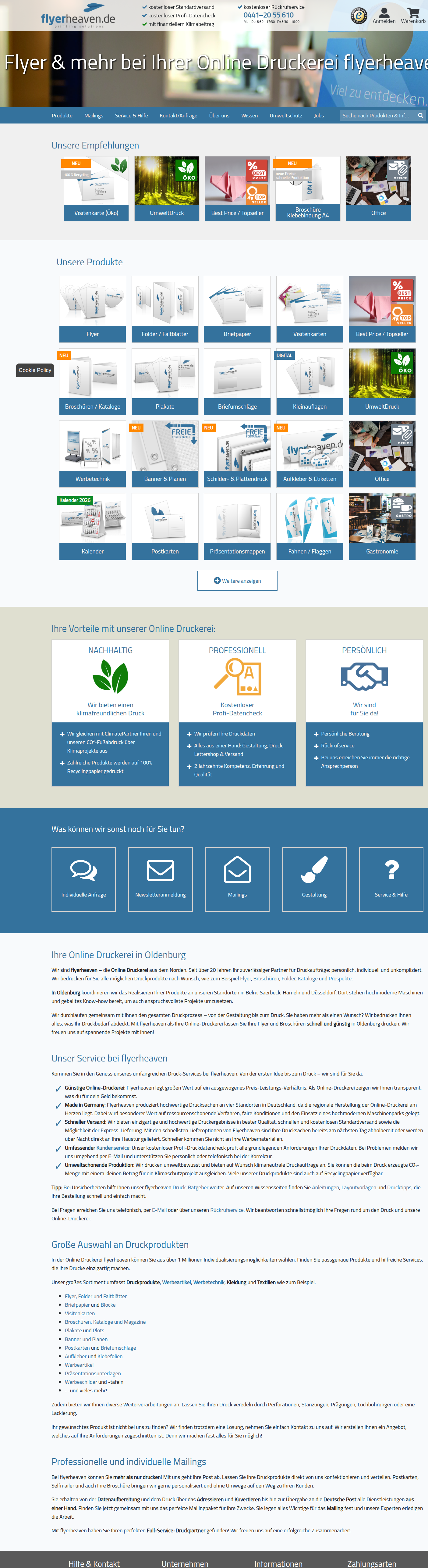Click the plus icon in Weitere anzeigen button

point(217,581)
